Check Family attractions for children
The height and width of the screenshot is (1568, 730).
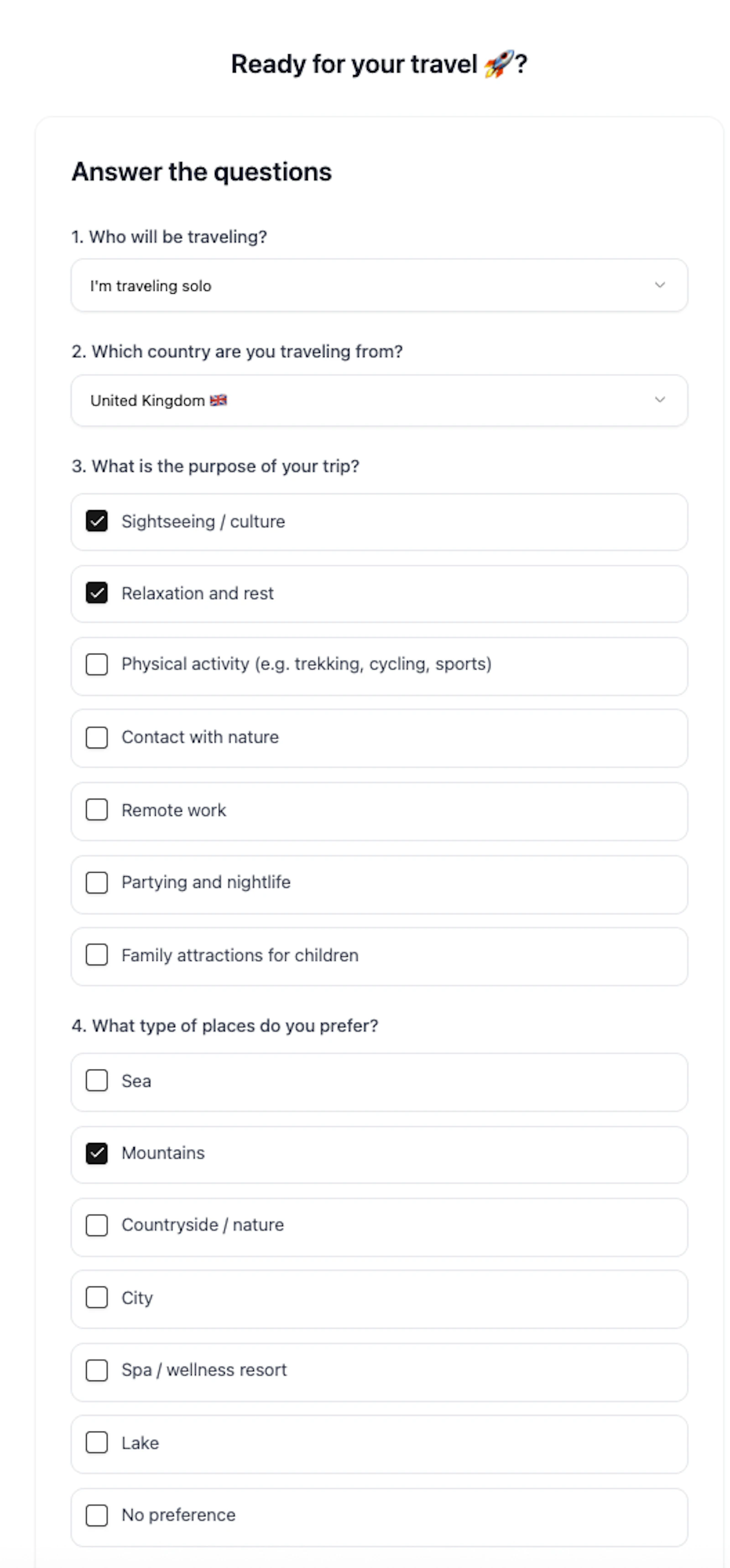(97, 955)
